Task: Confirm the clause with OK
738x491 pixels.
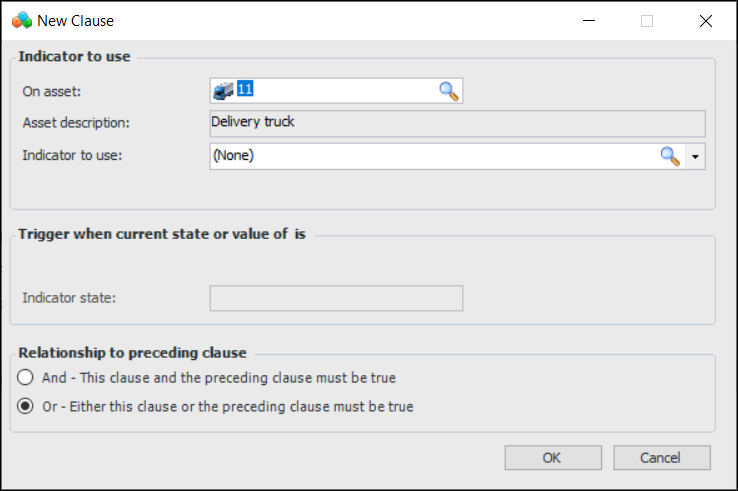Action: [x=552, y=457]
